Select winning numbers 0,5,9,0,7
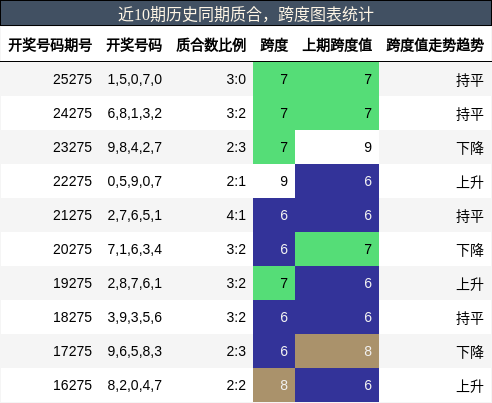 135,181
